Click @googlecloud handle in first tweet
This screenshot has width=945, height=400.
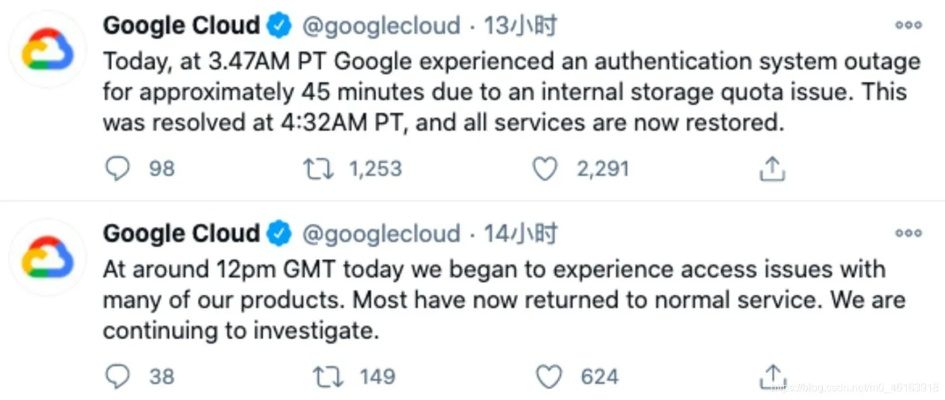(381, 25)
